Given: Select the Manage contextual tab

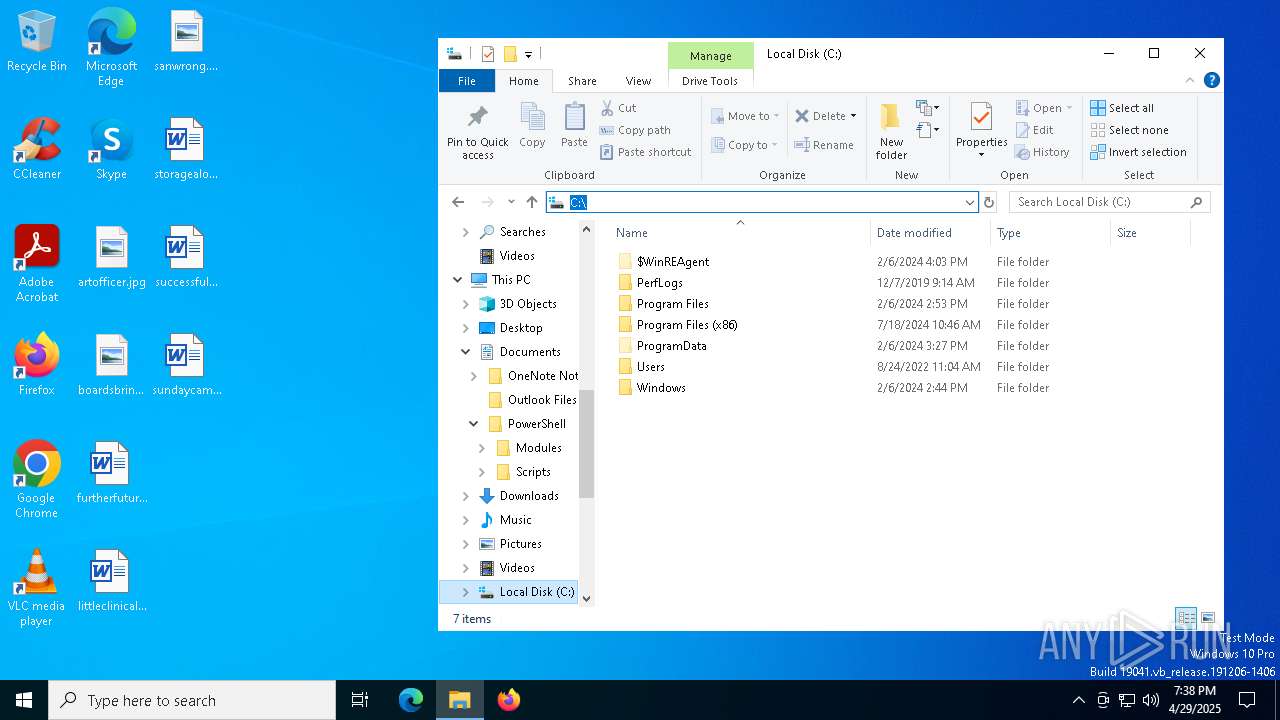Looking at the screenshot, I should [711, 56].
